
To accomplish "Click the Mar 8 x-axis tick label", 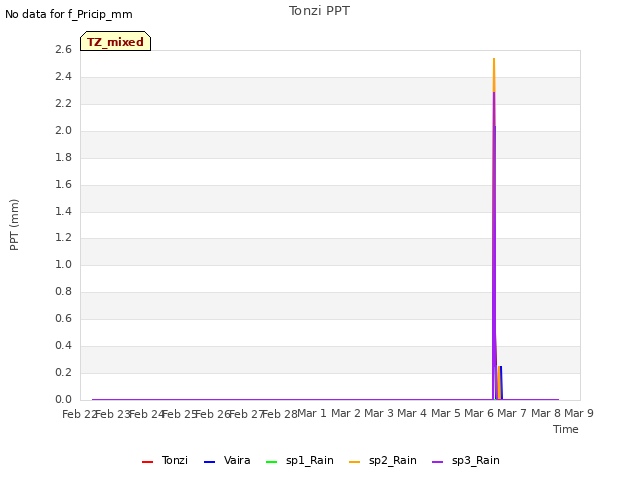I will (x=545, y=413).
